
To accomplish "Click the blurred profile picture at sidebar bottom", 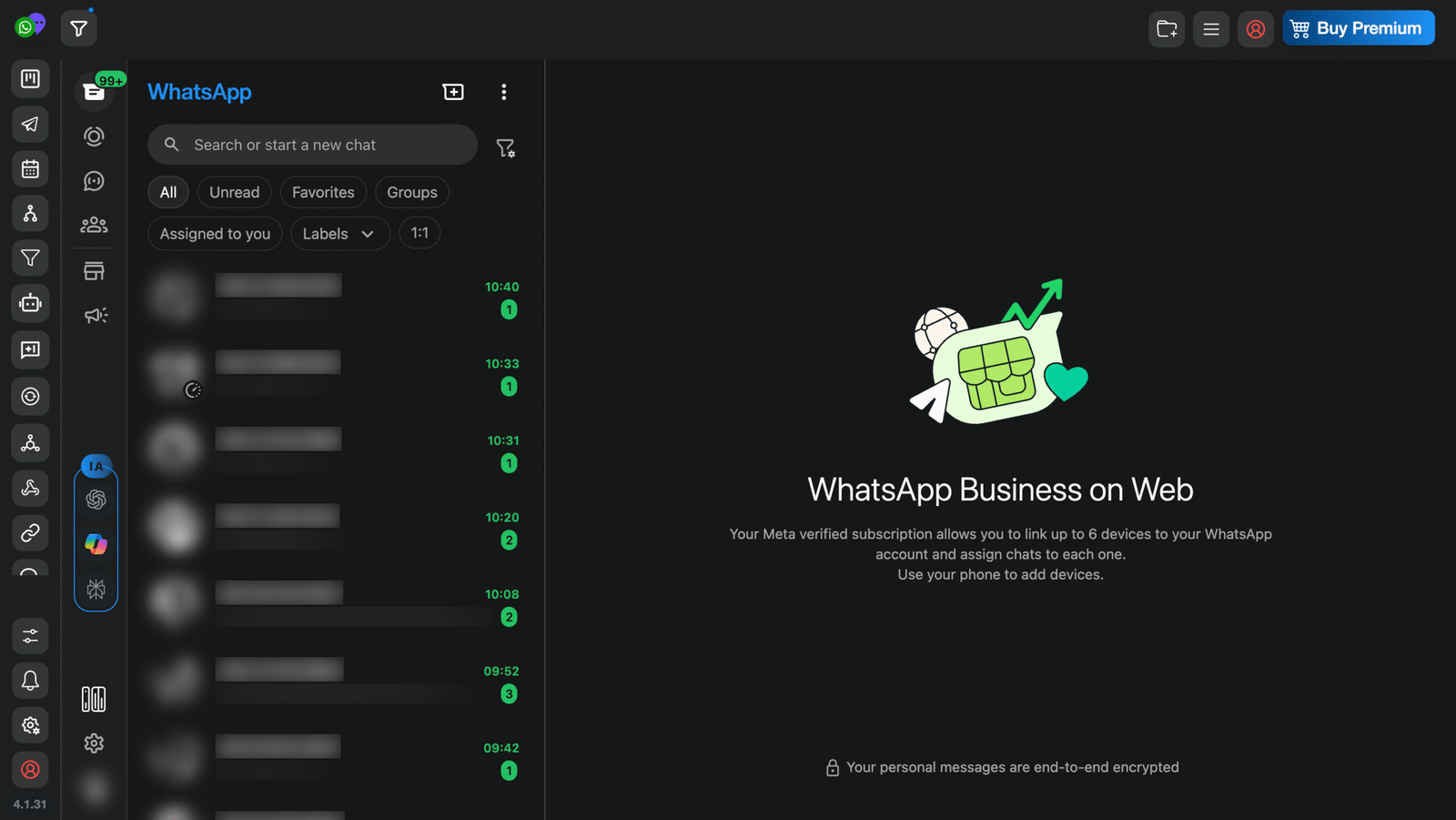I will (95, 788).
